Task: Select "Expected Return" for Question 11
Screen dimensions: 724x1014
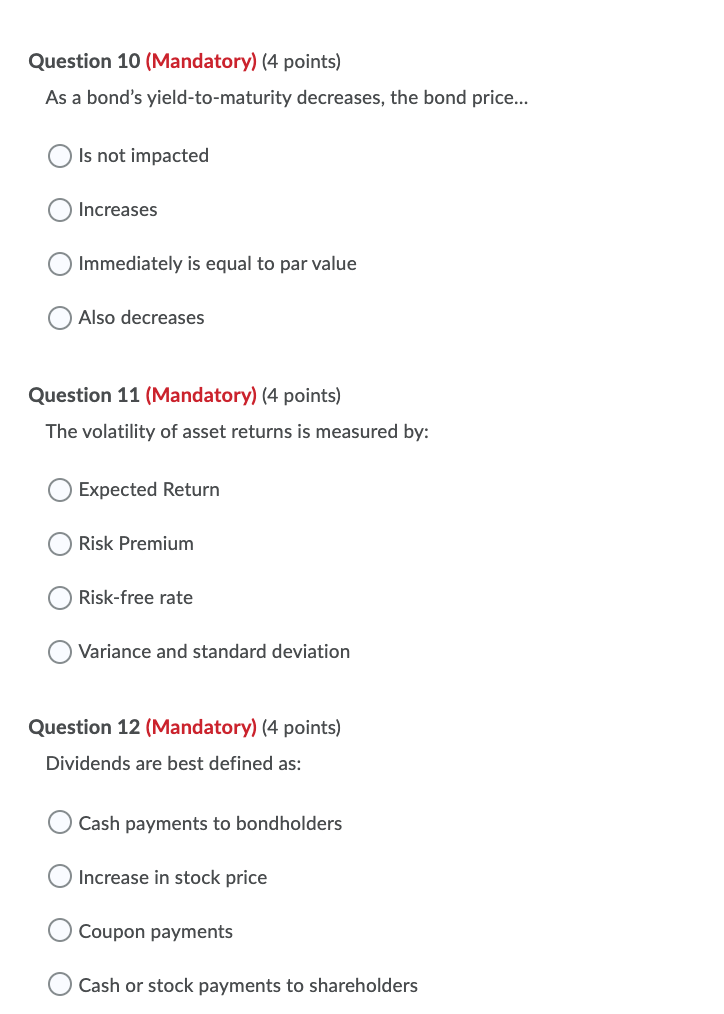Action: [x=59, y=490]
